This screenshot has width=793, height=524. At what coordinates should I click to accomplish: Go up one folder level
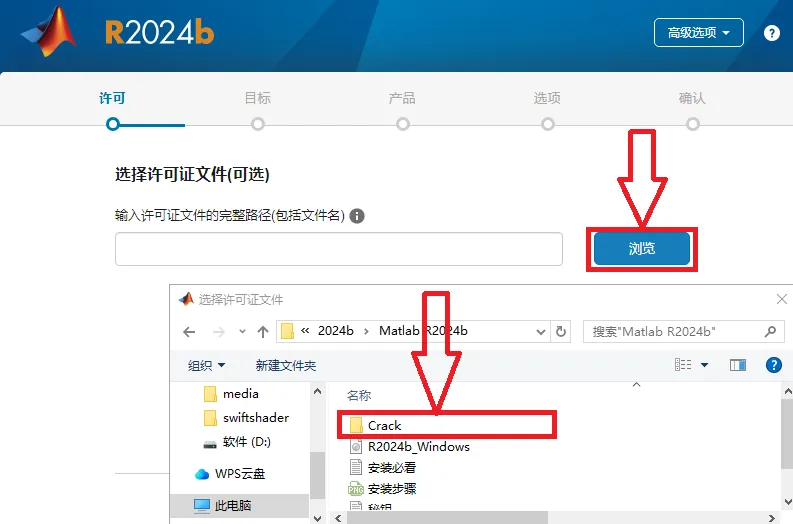pyautogui.click(x=262, y=332)
